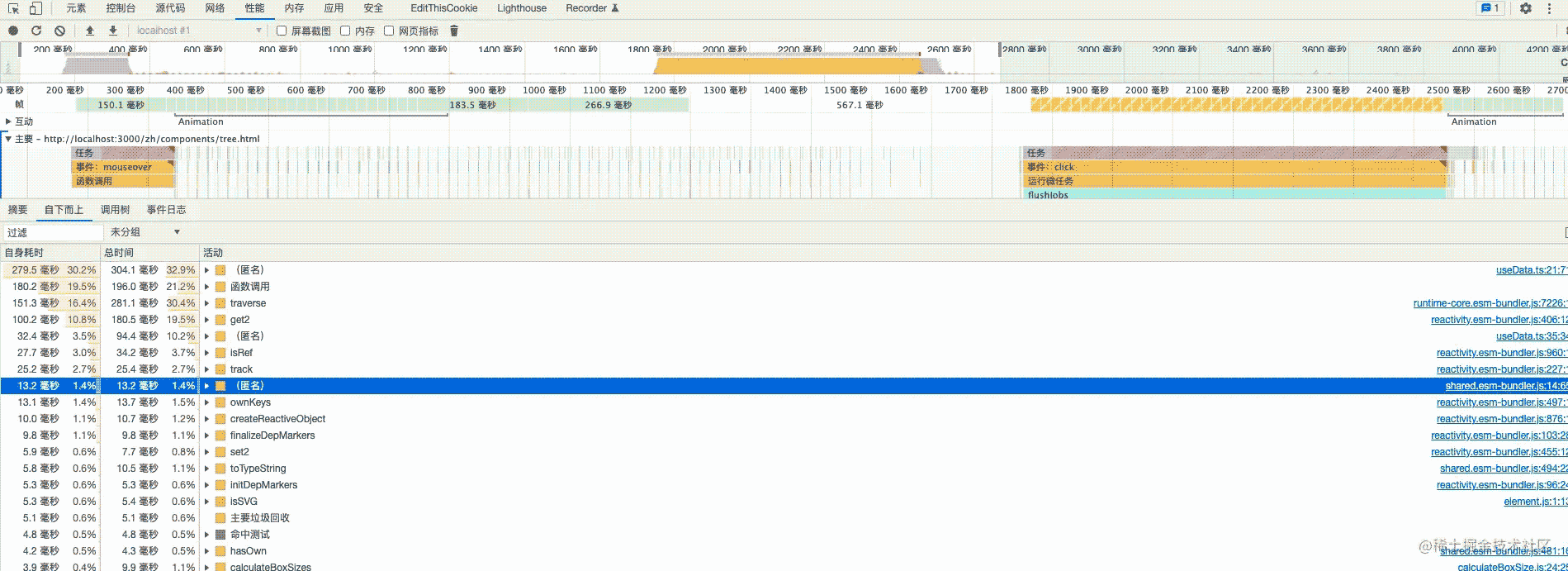The height and width of the screenshot is (571, 1568).
Task: Expand the 互动 track
Action: [8, 121]
